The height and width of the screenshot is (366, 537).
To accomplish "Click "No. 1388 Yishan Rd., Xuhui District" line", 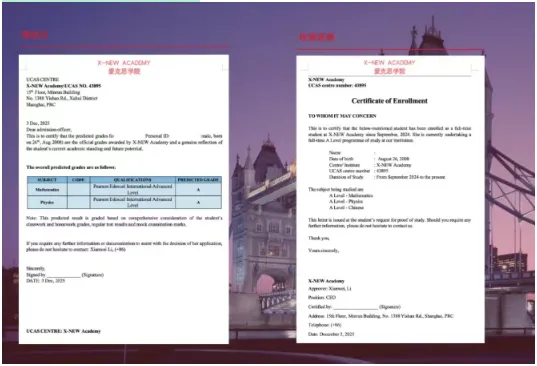I will pyautogui.click(x=62, y=98).
